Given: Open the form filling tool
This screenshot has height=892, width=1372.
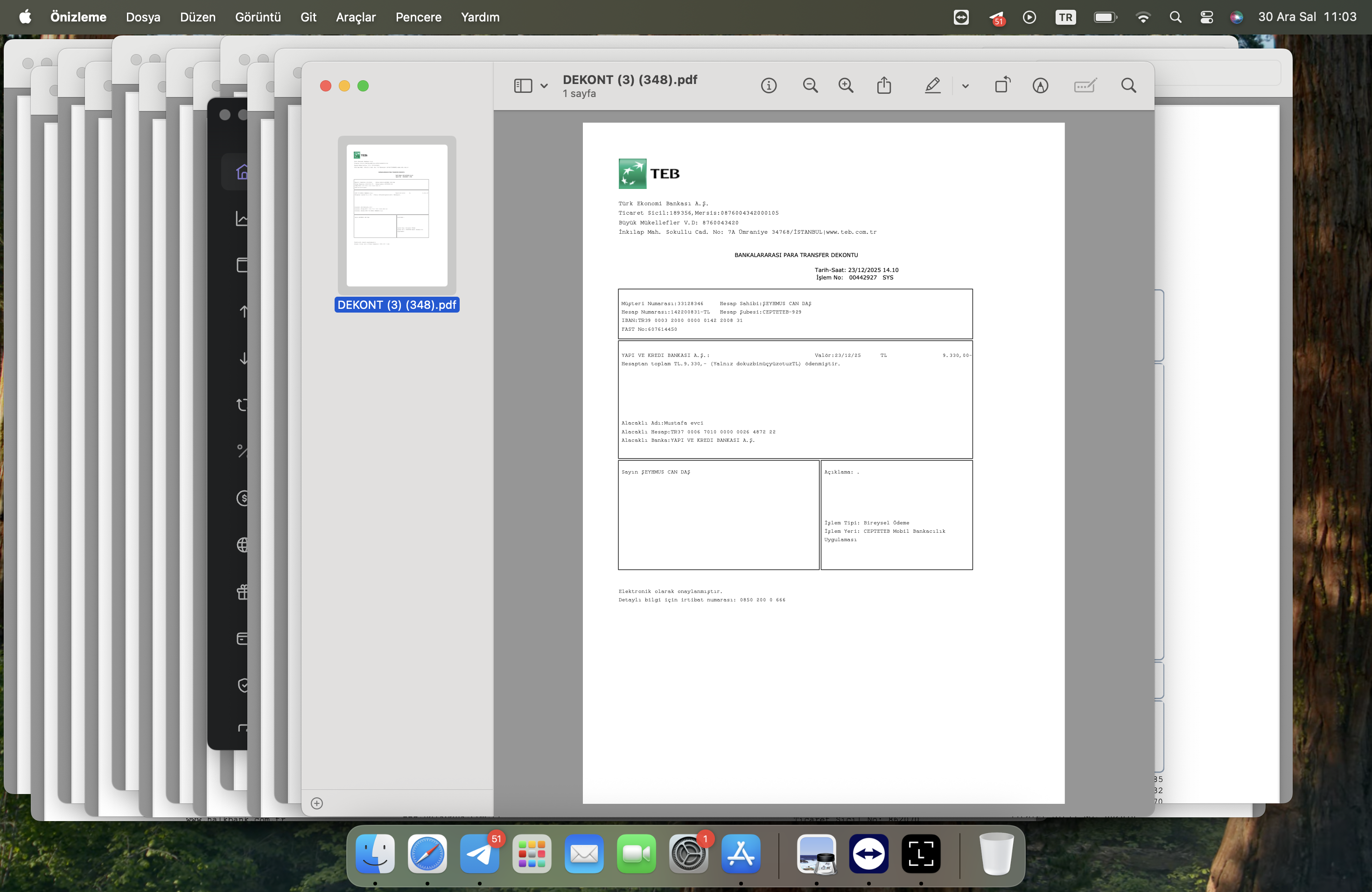Looking at the screenshot, I should tap(1085, 86).
